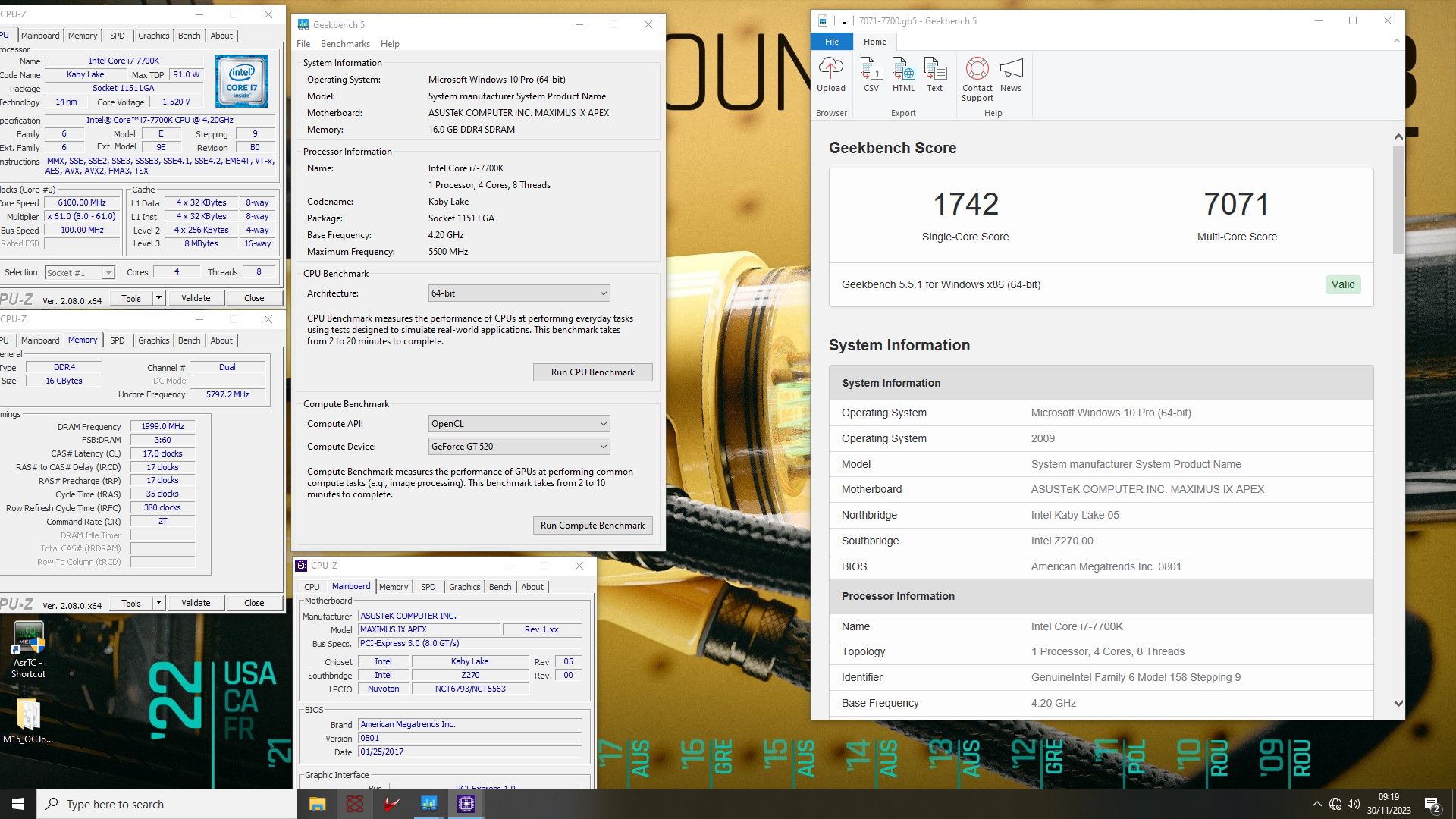Collapse the Geekbench ribbon with the chevron
The width and height of the screenshot is (1456, 819).
point(1396,42)
